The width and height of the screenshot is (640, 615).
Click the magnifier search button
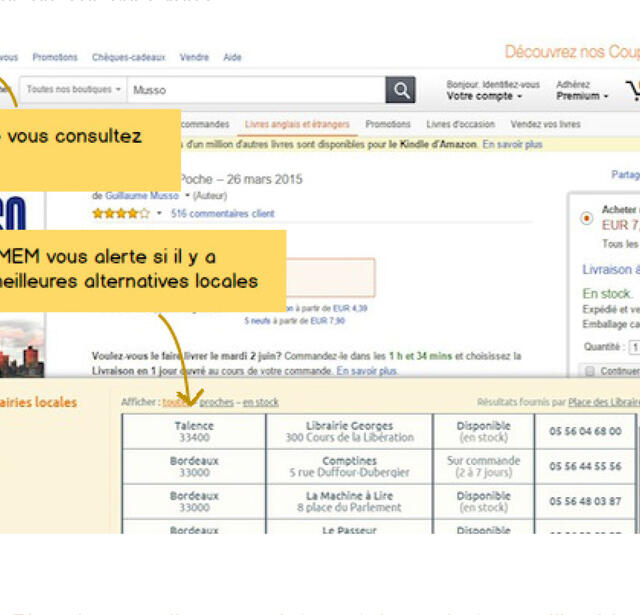pyautogui.click(x=400, y=90)
